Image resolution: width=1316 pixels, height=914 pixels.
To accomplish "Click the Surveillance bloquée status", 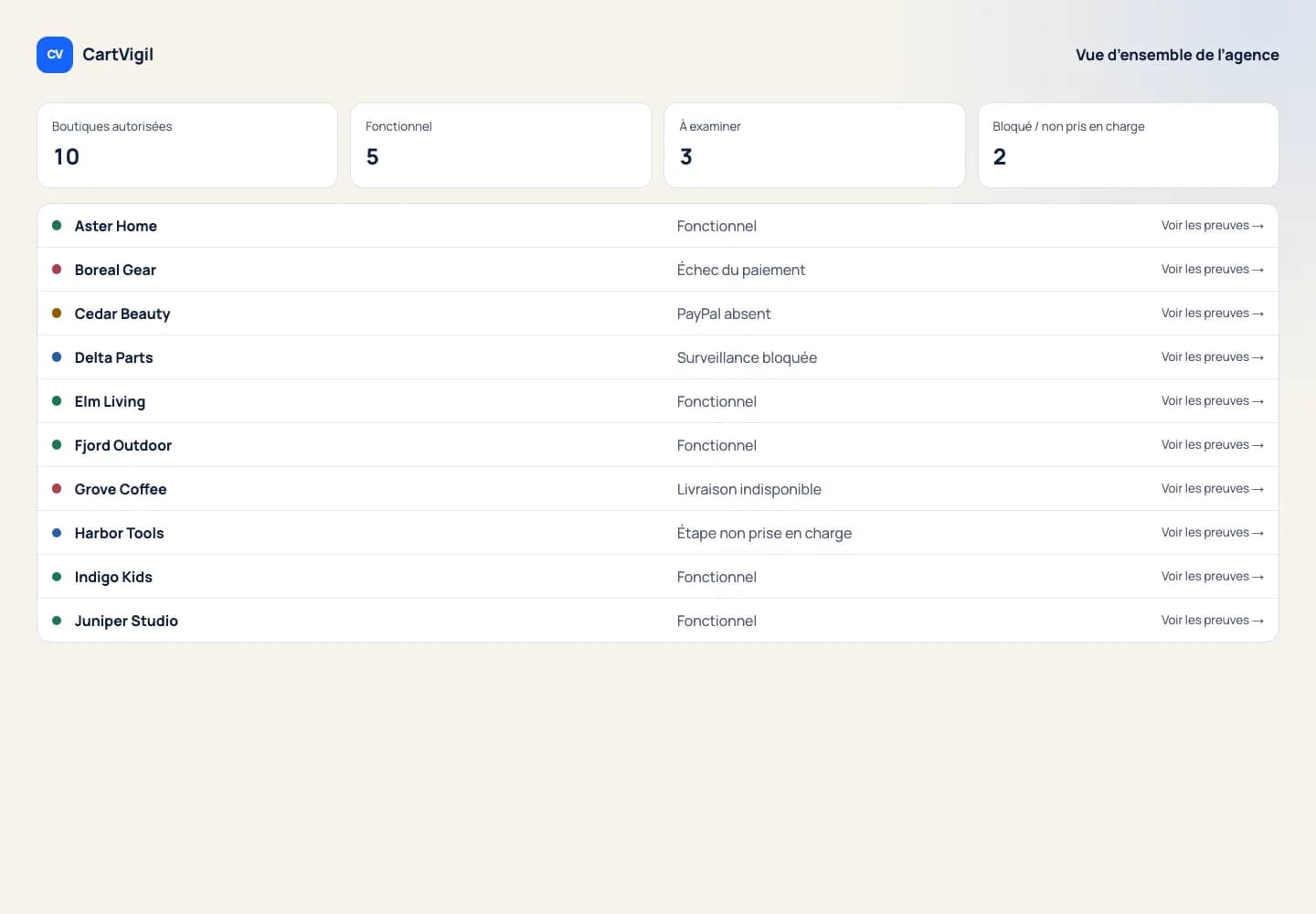I will tap(747, 357).
